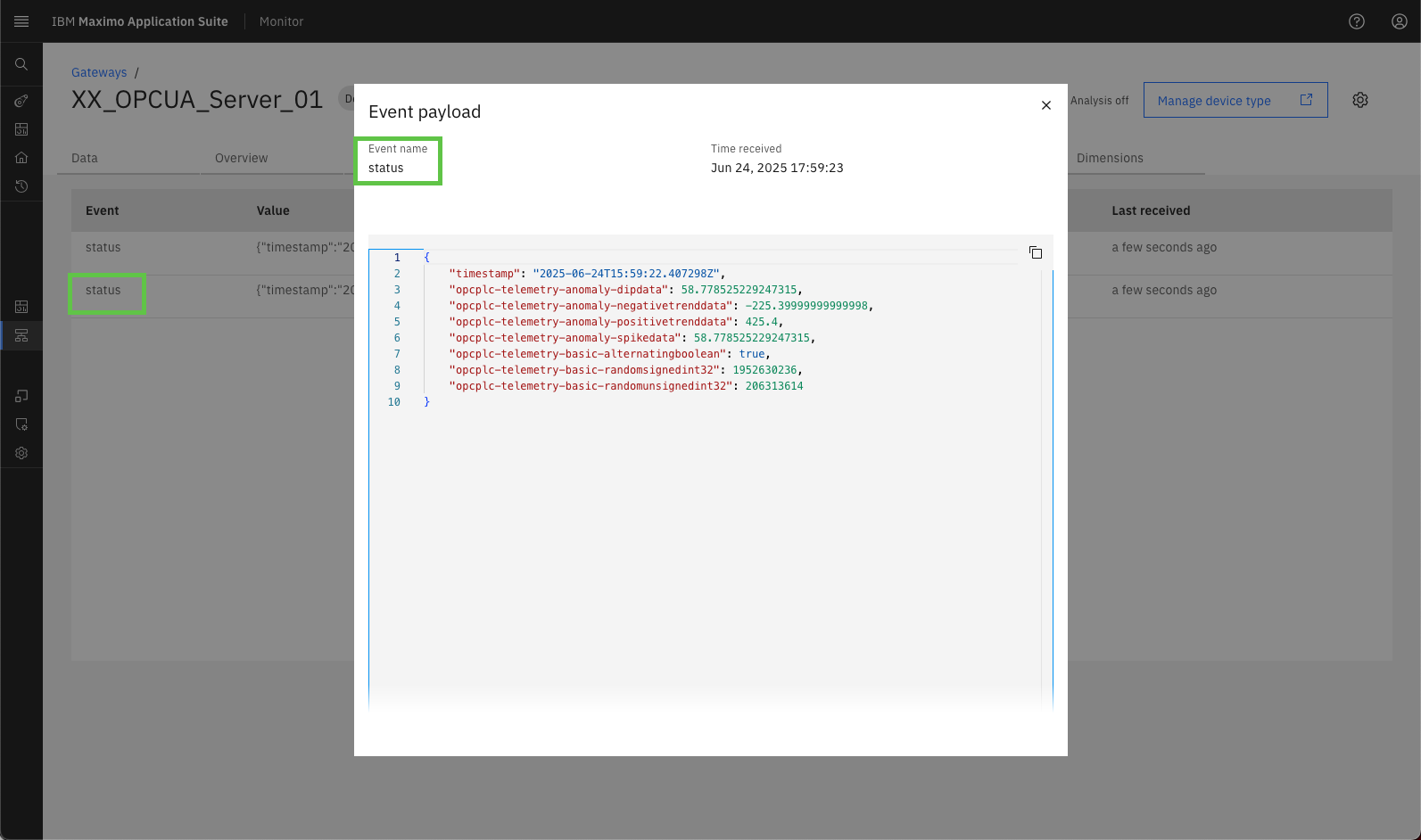Open the user profile avatar icon
Screen dimensions: 1421x840
pos(1400,21)
